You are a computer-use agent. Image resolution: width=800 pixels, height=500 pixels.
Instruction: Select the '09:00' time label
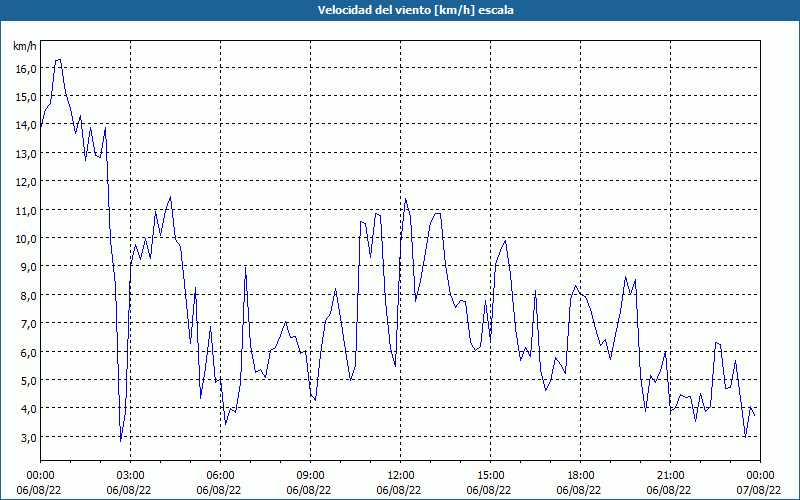pos(310,476)
